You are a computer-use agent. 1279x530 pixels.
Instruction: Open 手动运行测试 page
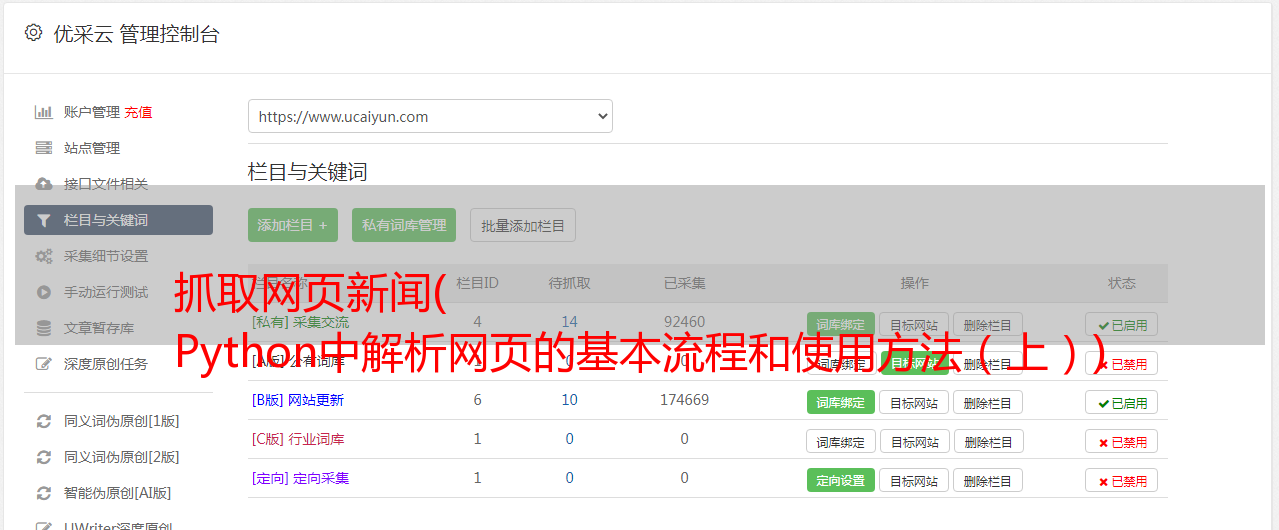pyautogui.click(x=106, y=292)
